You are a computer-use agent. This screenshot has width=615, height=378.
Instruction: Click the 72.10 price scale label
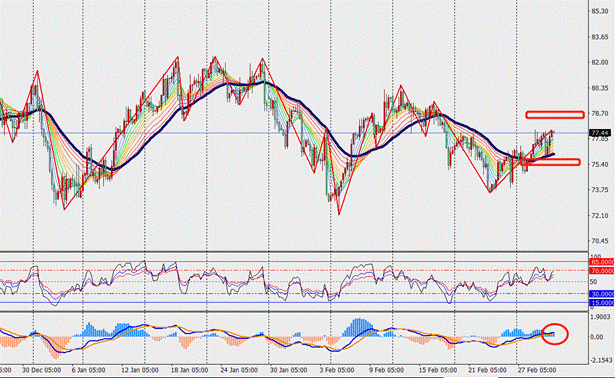pos(600,216)
